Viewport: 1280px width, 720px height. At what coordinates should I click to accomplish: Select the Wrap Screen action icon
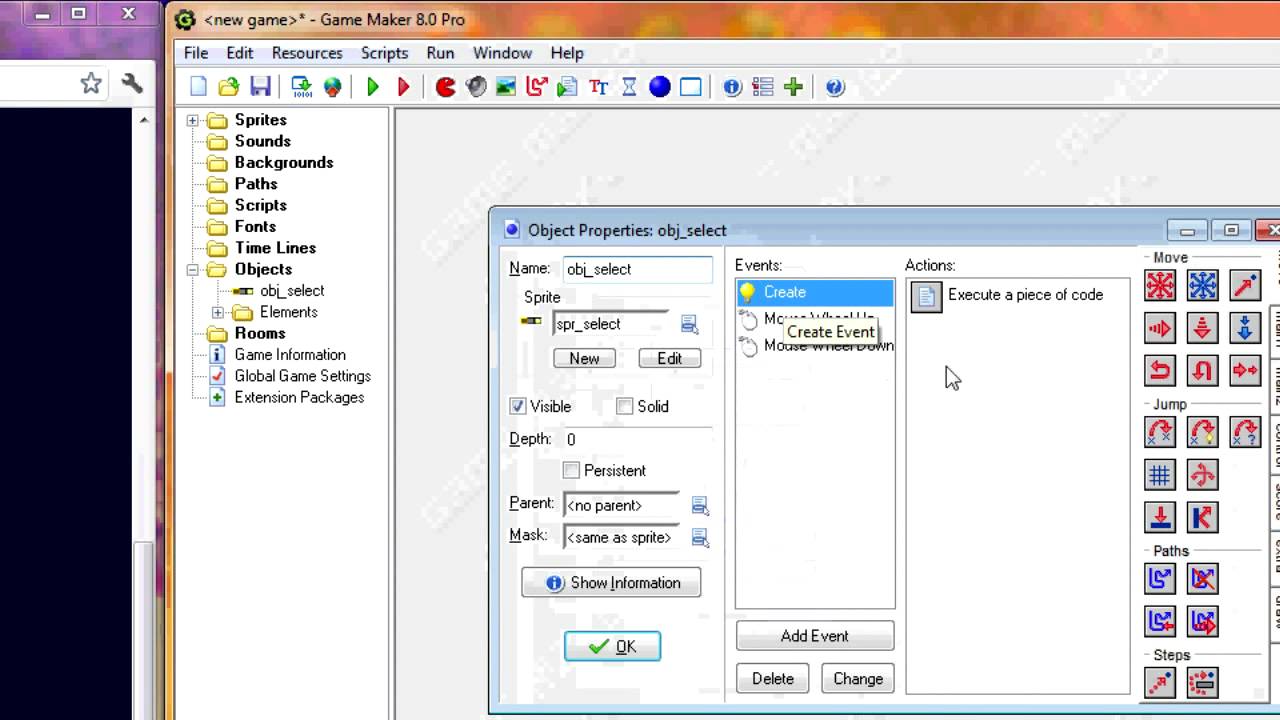[1203, 475]
